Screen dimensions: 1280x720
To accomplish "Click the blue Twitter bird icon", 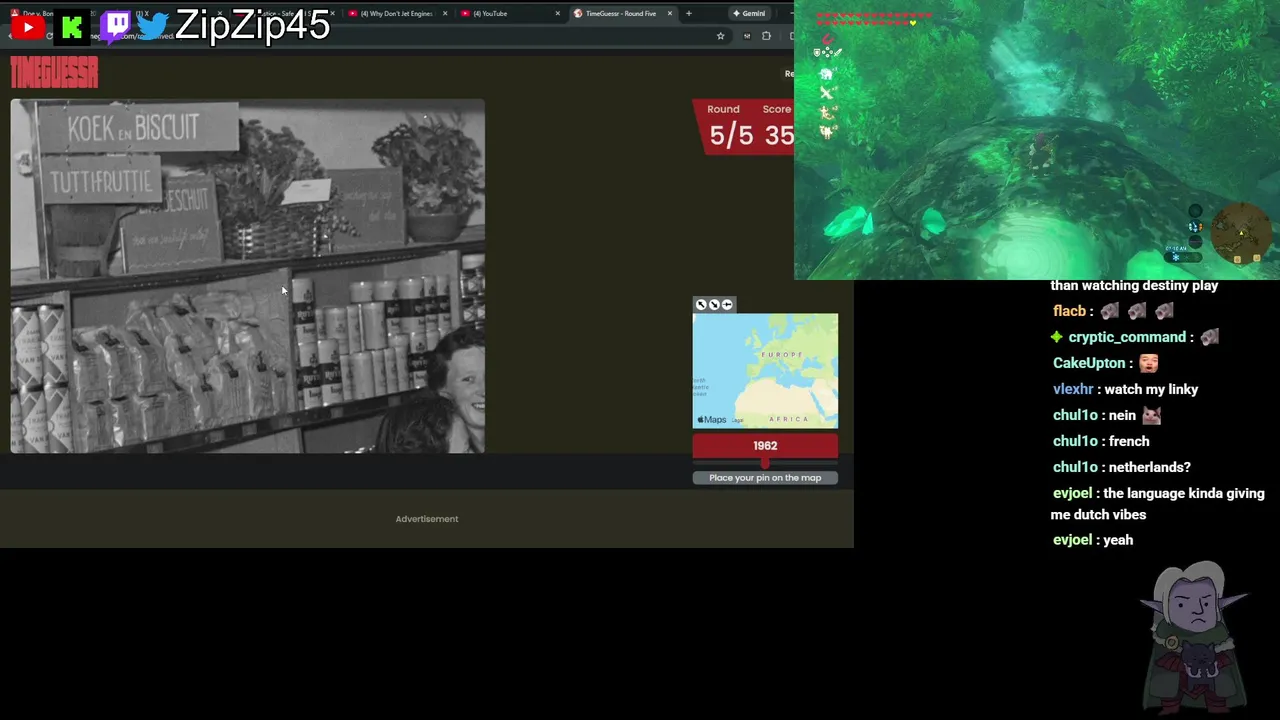I will [x=153, y=26].
